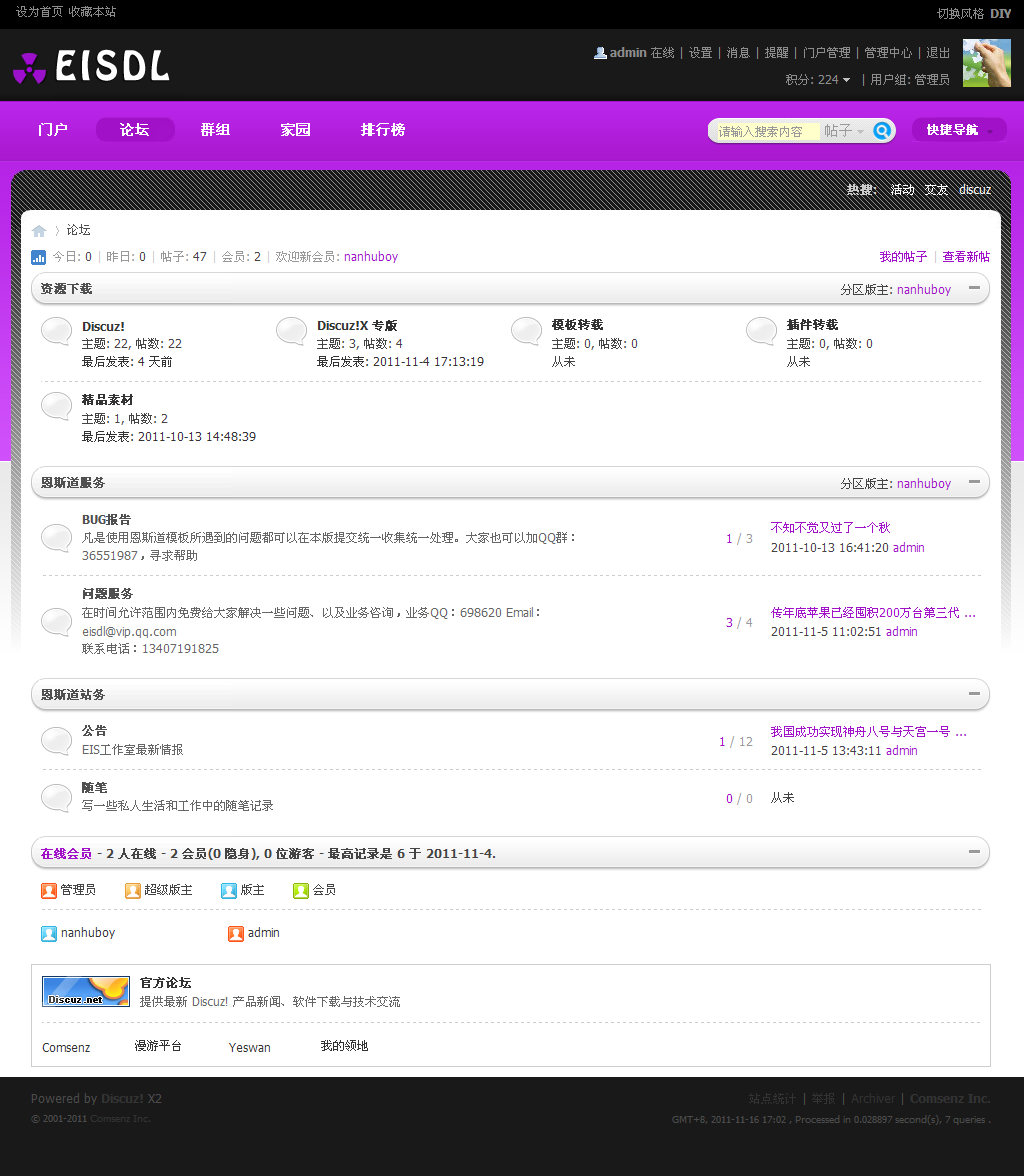Open the 家园 nav tab
Viewport: 1024px width, 1176px height.
296,130
